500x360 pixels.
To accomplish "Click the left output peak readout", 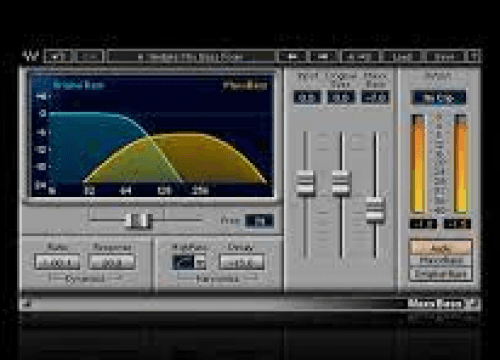I will [x=423, y=224].
